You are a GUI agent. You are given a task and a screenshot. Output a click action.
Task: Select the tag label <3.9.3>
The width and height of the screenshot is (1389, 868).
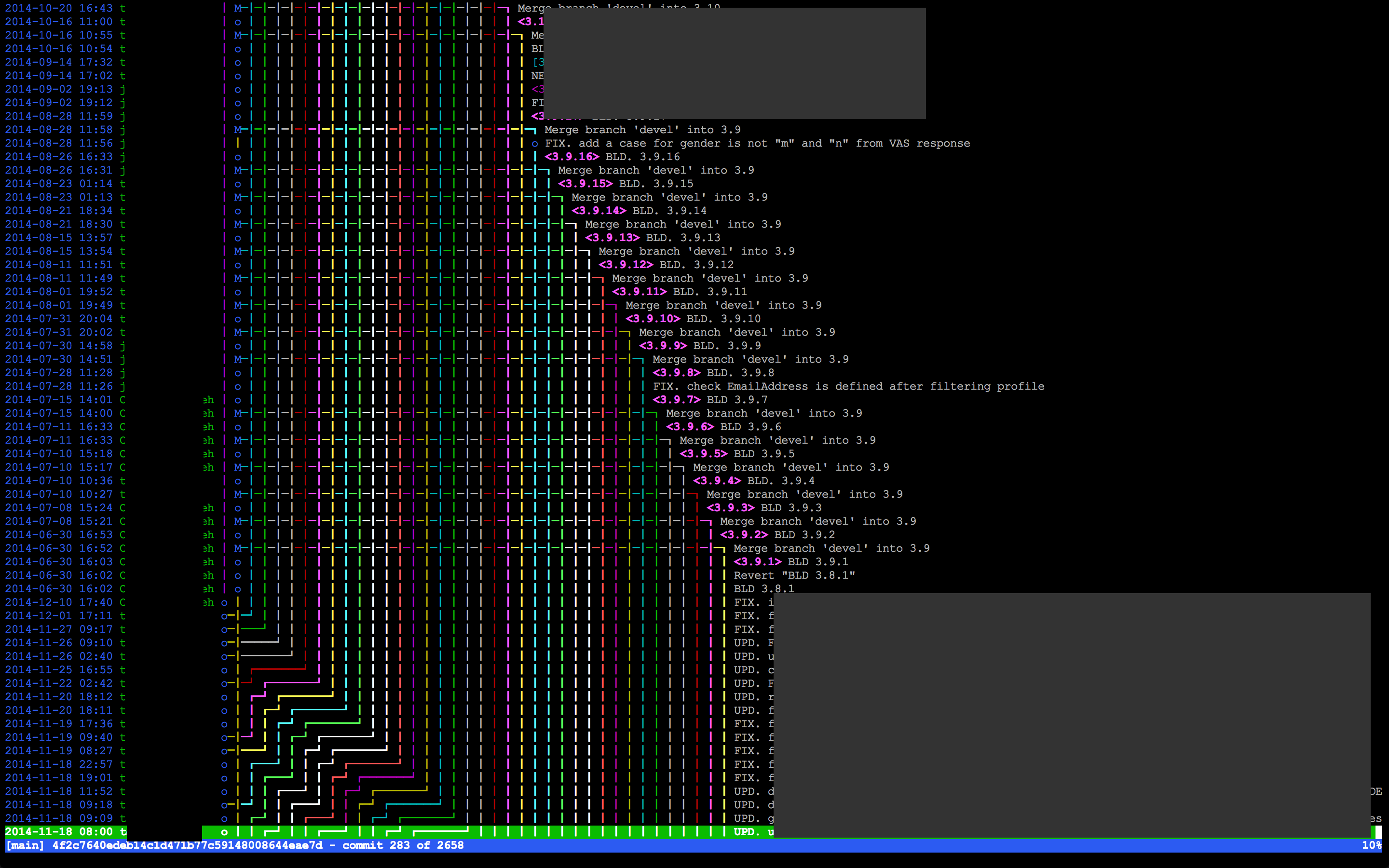tap(731, 507)
